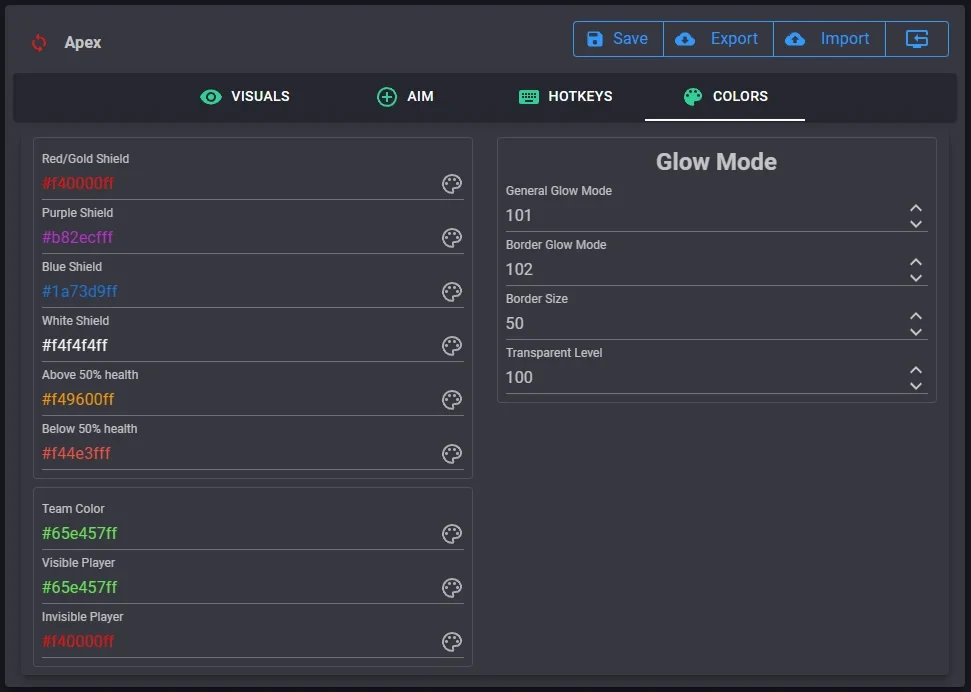Open the AIM tab

point(405,97)
